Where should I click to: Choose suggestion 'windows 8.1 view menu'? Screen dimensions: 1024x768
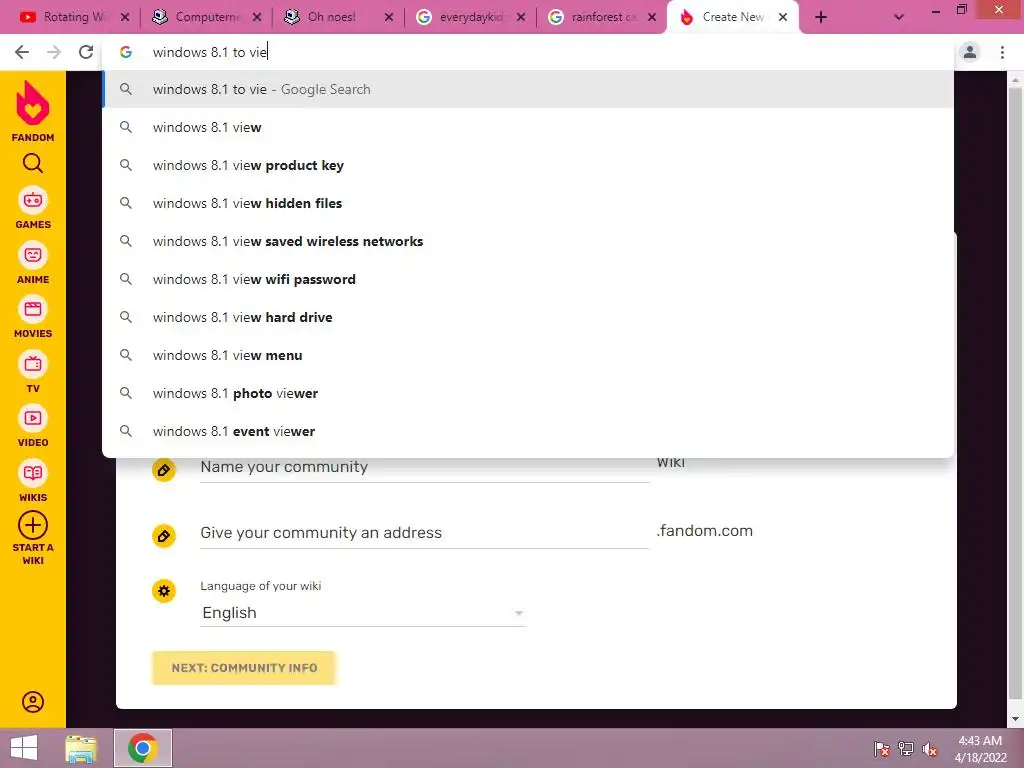click(x=528, y=355)
